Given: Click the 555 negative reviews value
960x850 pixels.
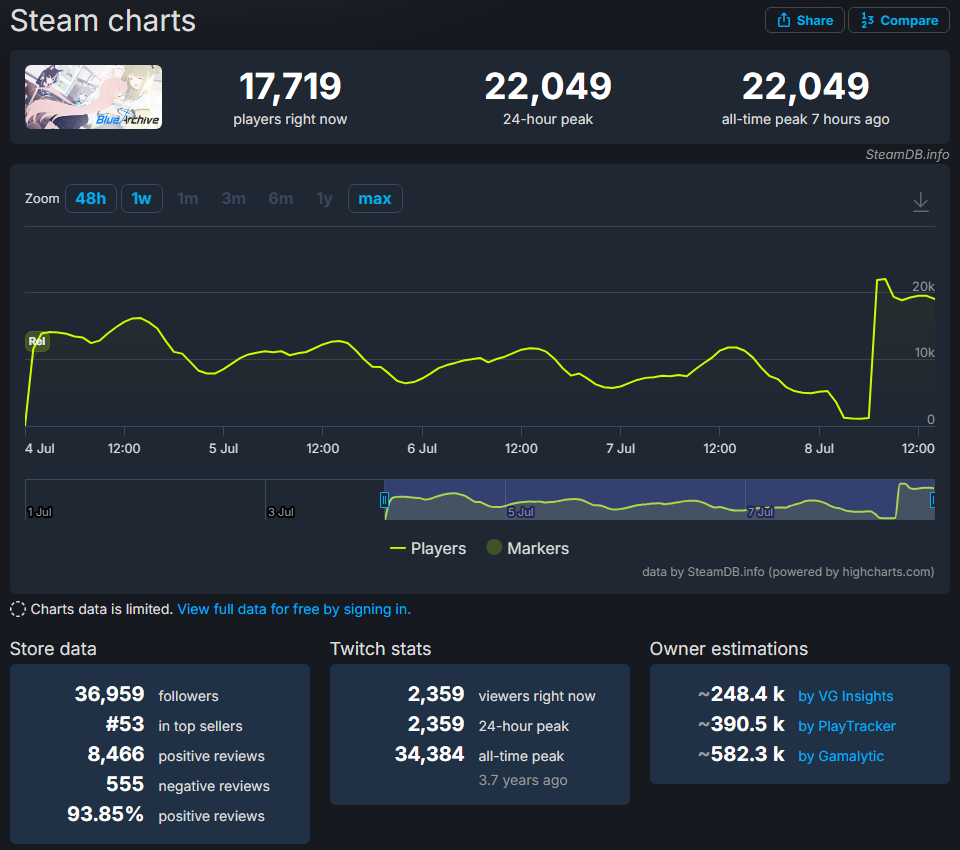Looking at the screenshot, I should [x=125, y=784].
